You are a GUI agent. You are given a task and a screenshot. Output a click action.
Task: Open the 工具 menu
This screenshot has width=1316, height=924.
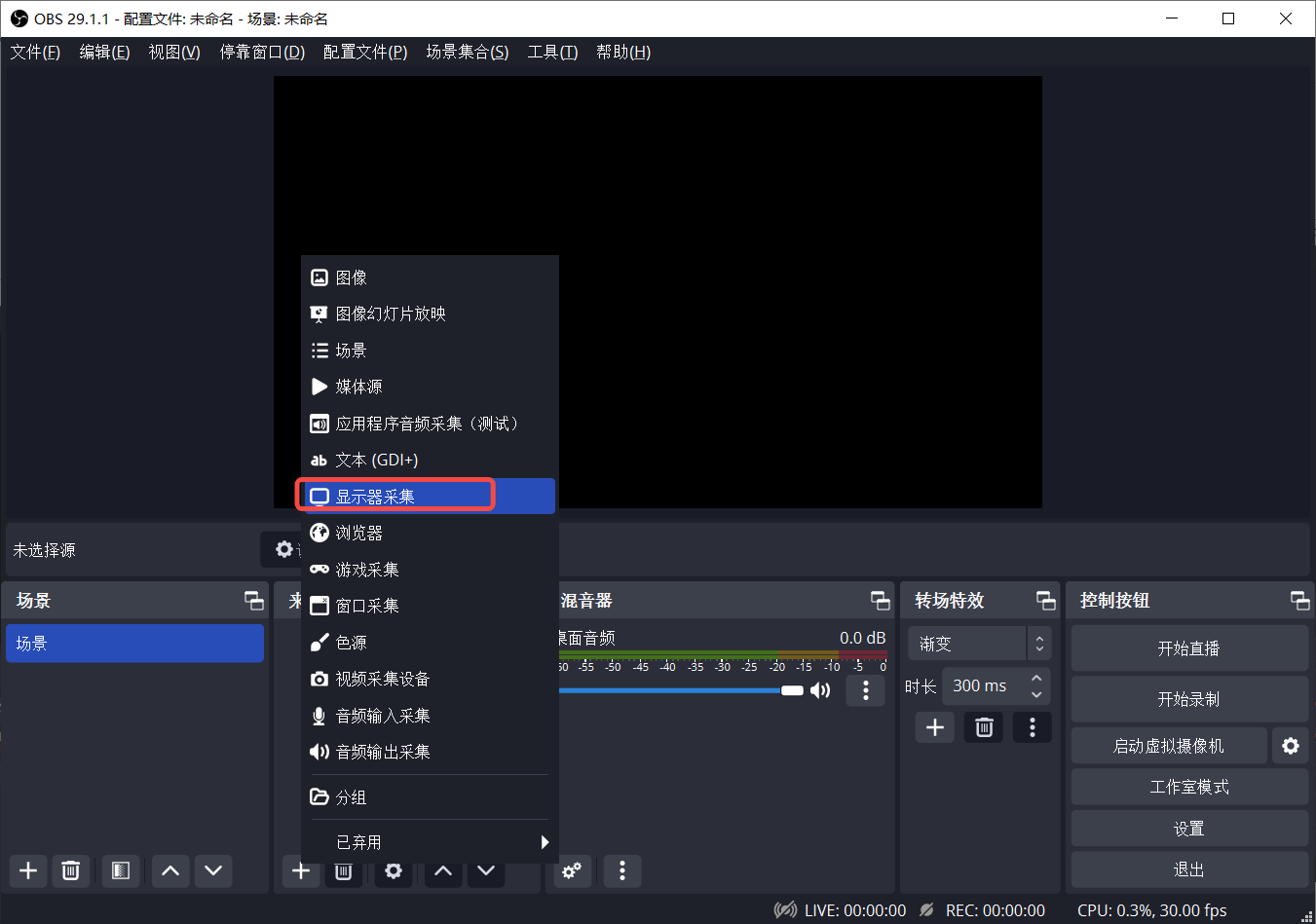click(x=551, y=52)
